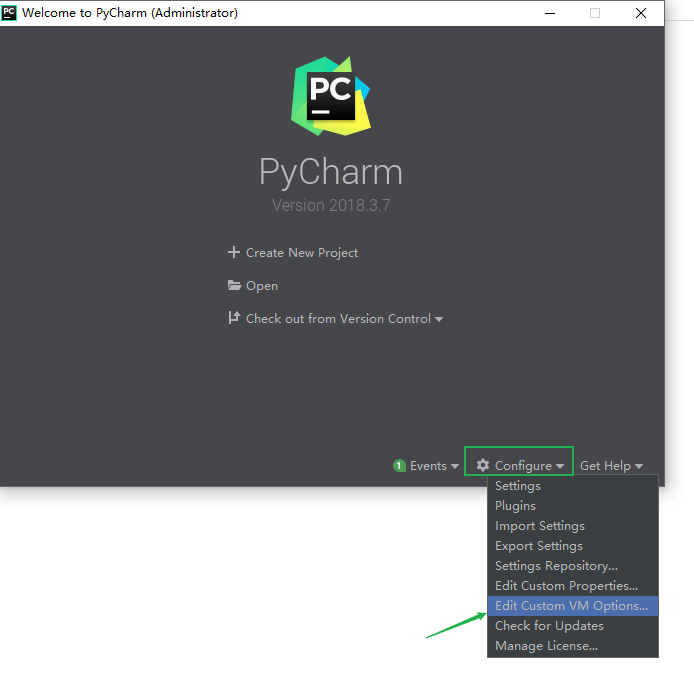Click the disabled maximize window button
The height and width of the screenshot is (675, 694).
click(x=595, y=13)
